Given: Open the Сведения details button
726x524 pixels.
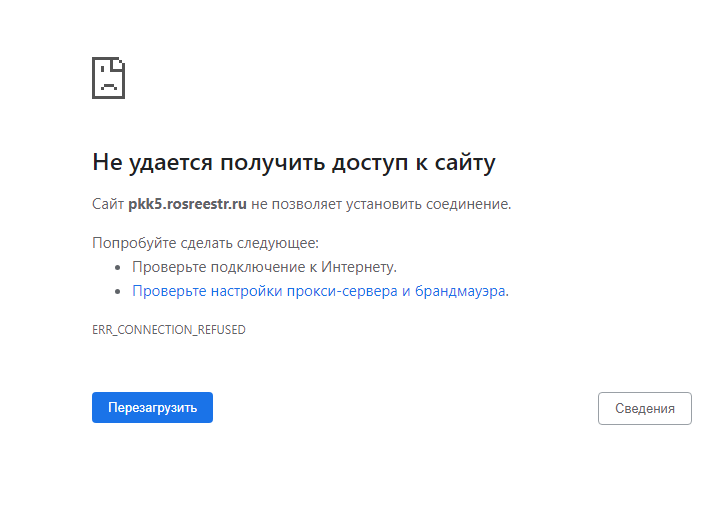Looking at the screenshot, I should pyautogui.click(x=645, y=408).
